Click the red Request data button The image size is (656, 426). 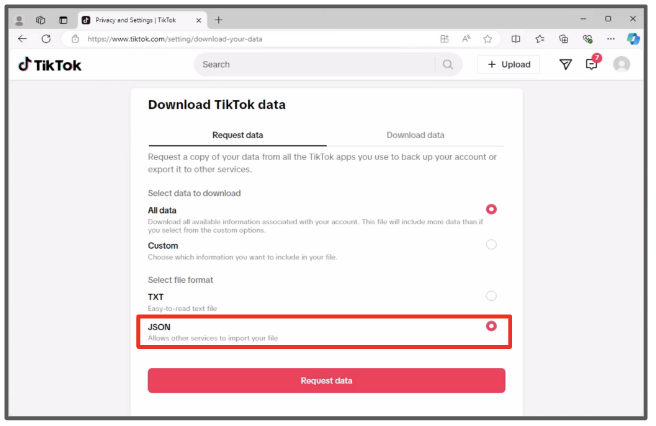point(326,380)
